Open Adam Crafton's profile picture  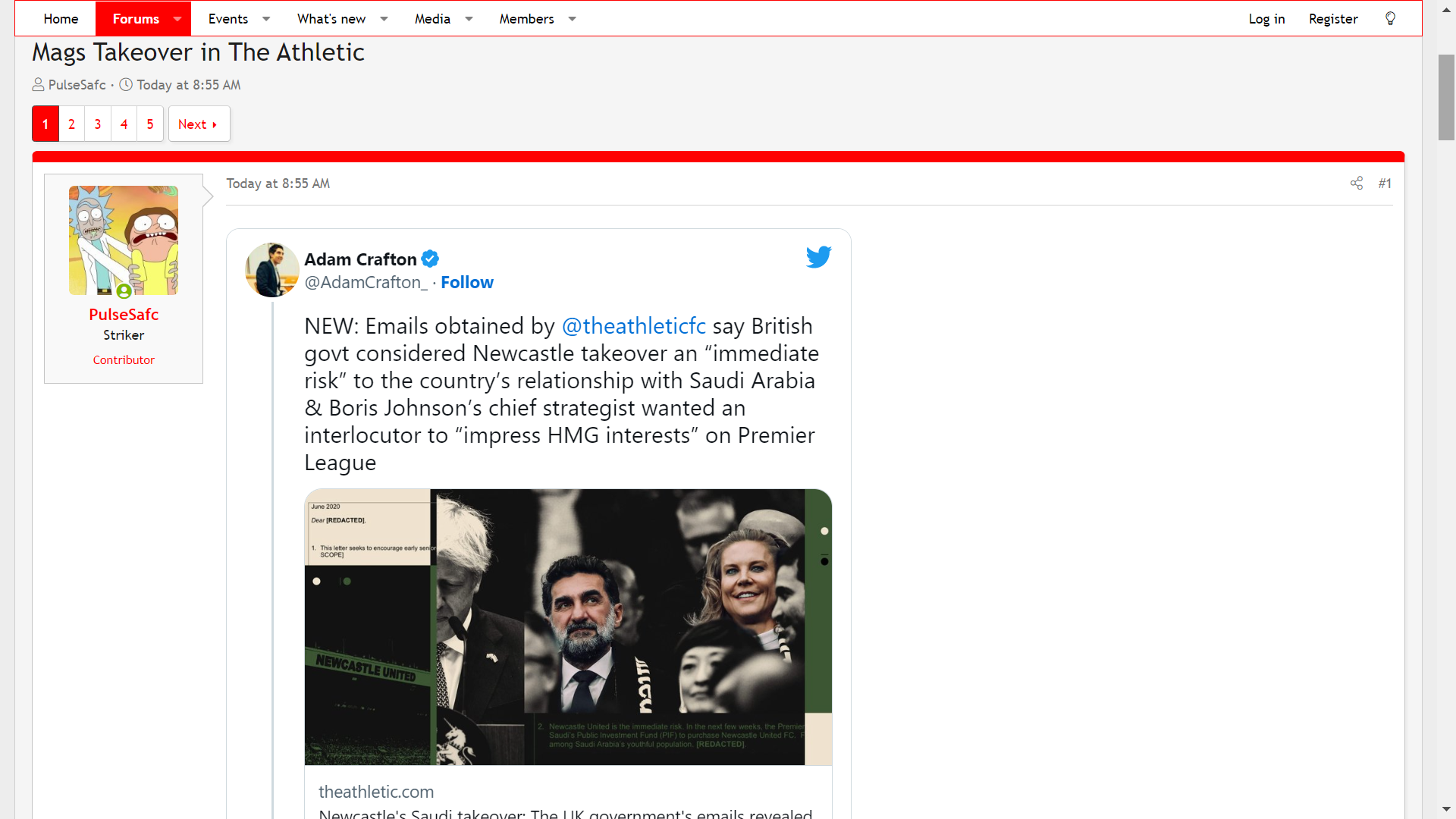coord(272,270)
